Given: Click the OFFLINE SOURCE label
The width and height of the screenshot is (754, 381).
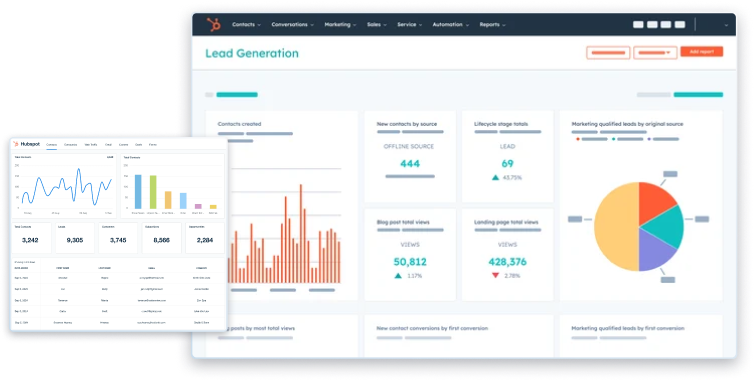Looking at the screenshot, I should 409,146.
